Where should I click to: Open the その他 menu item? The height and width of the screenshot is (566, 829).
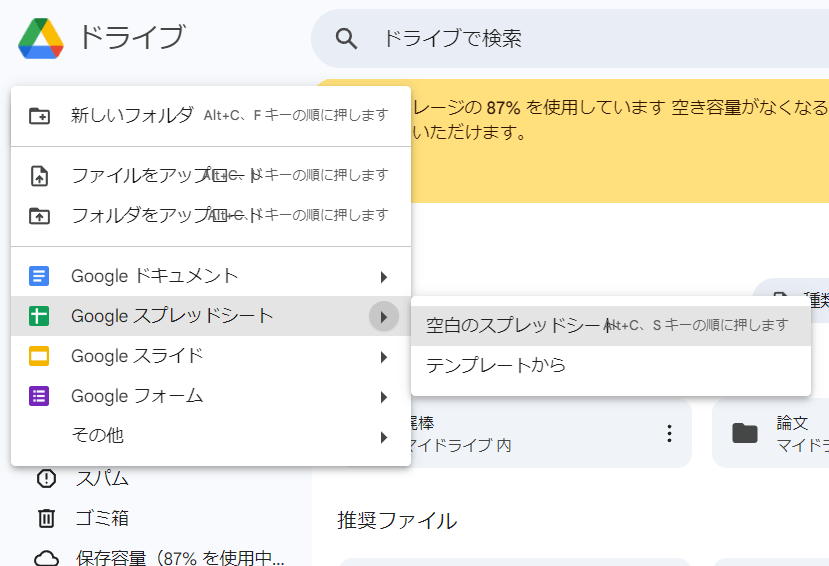click(211, 436)
